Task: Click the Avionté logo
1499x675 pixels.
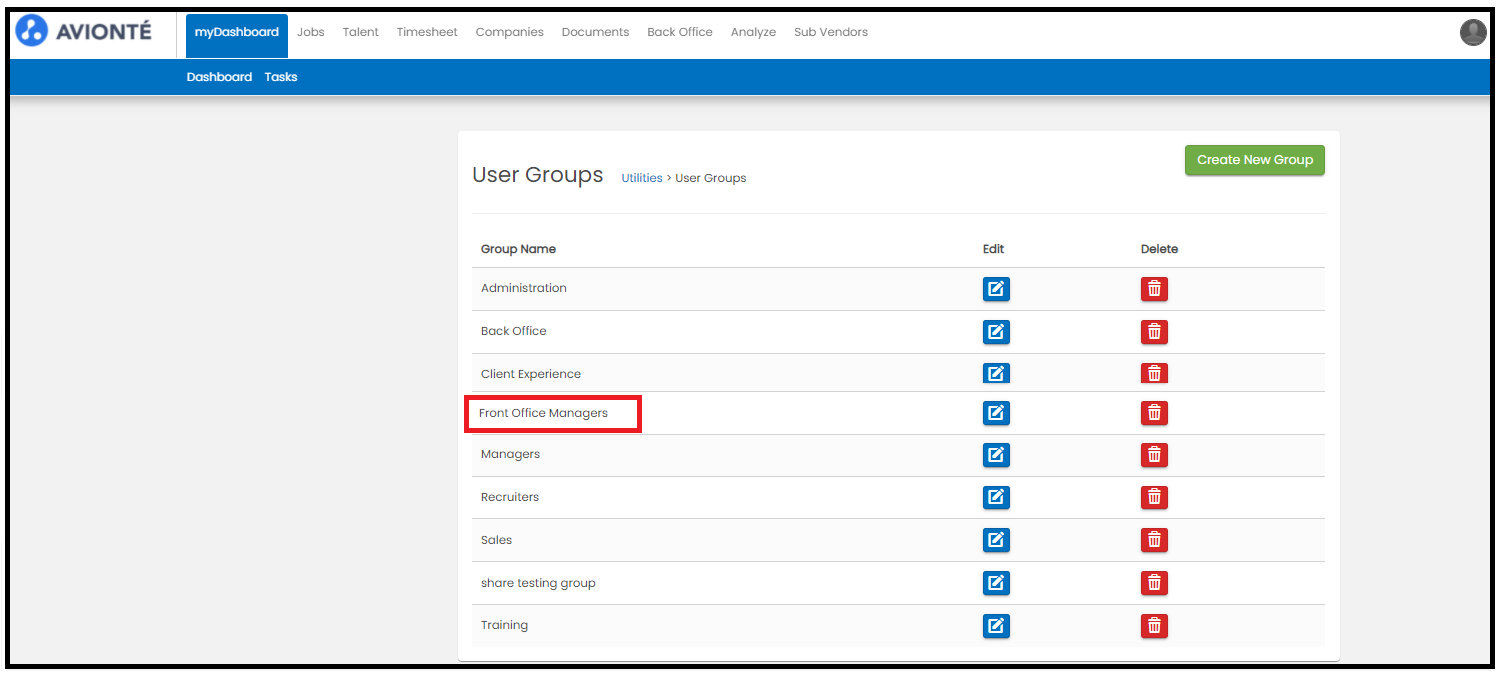Action: point(85,31)
